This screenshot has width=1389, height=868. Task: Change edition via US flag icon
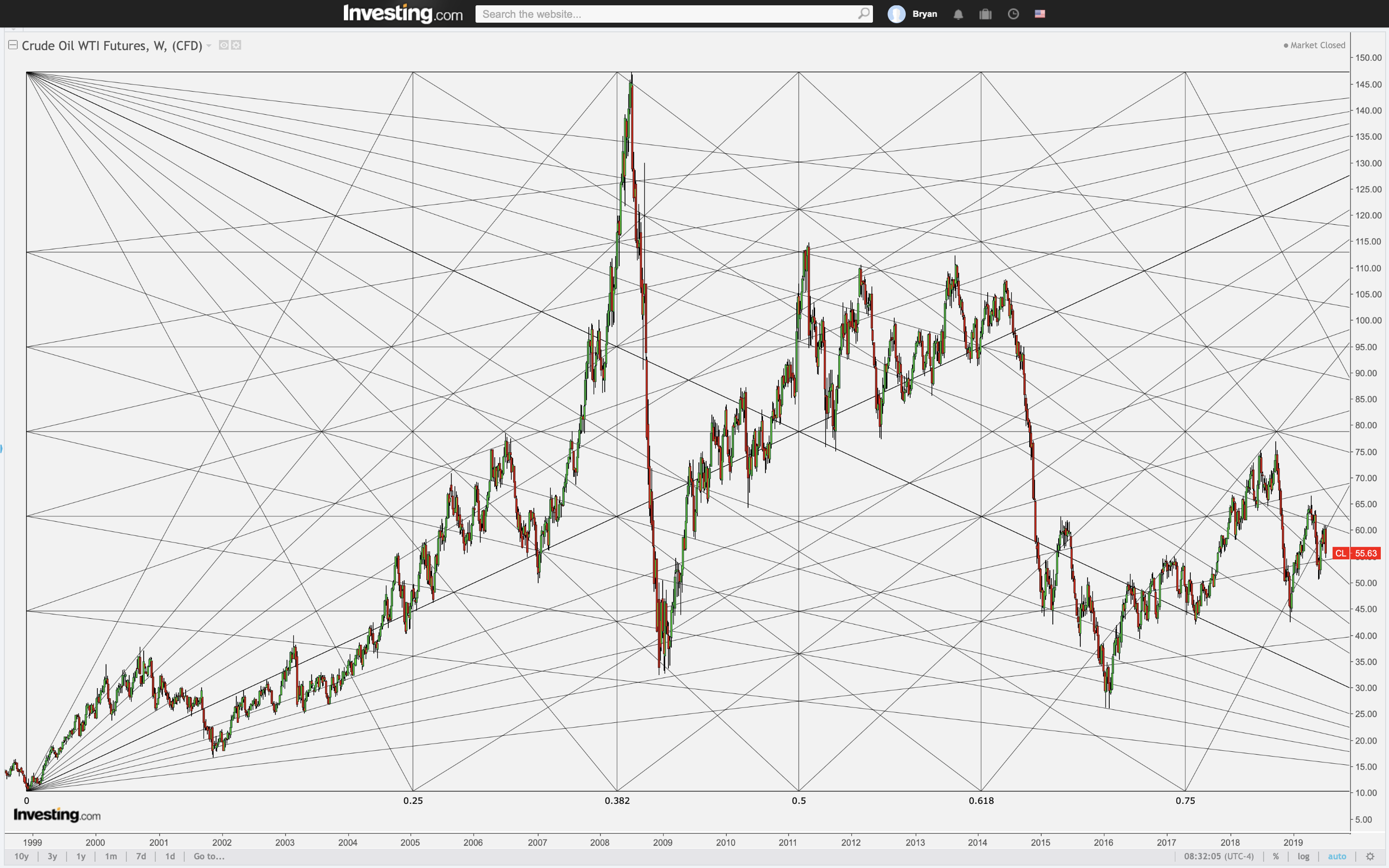tap(1040, 14)
